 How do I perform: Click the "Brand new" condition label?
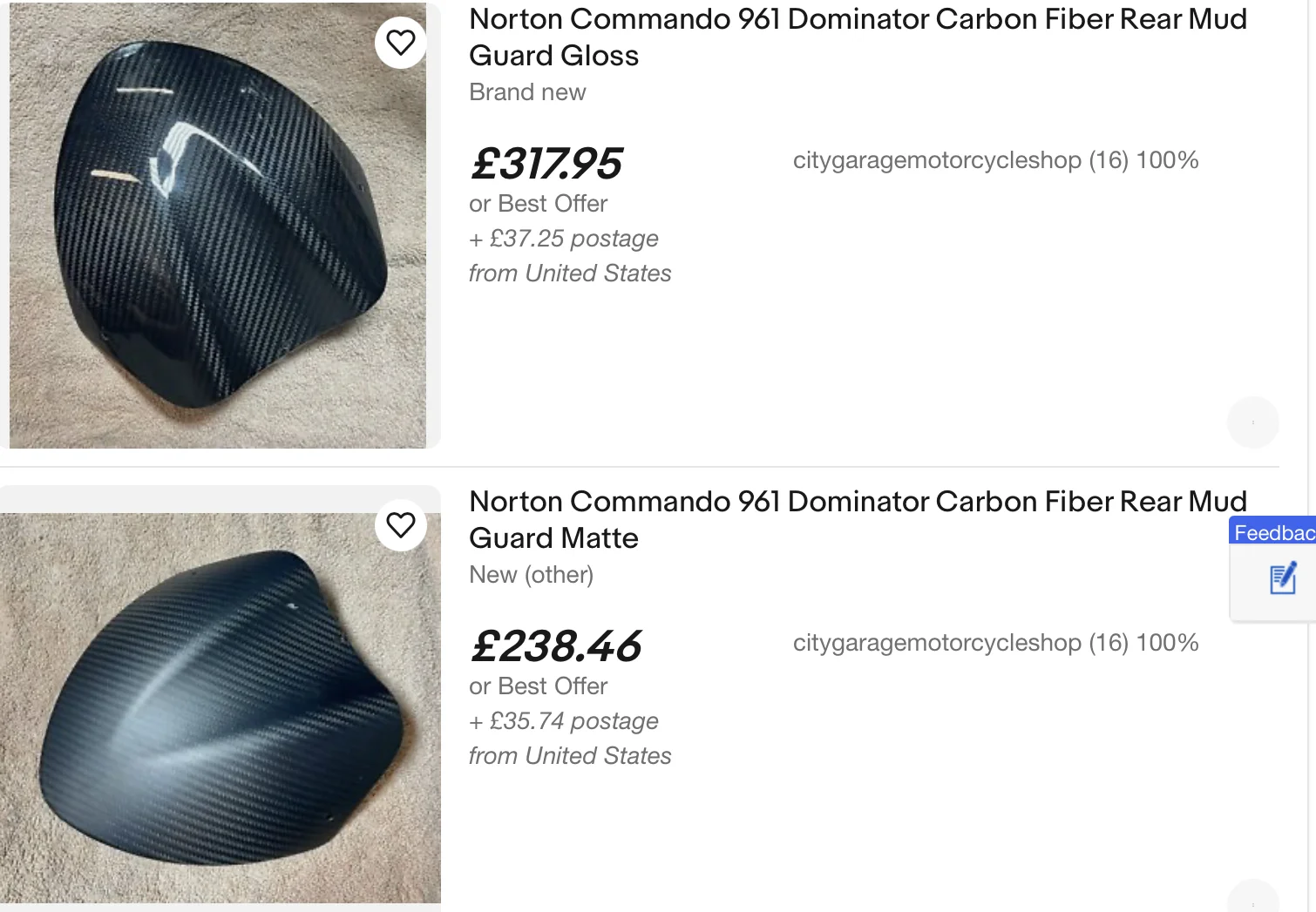click(527, 92)
